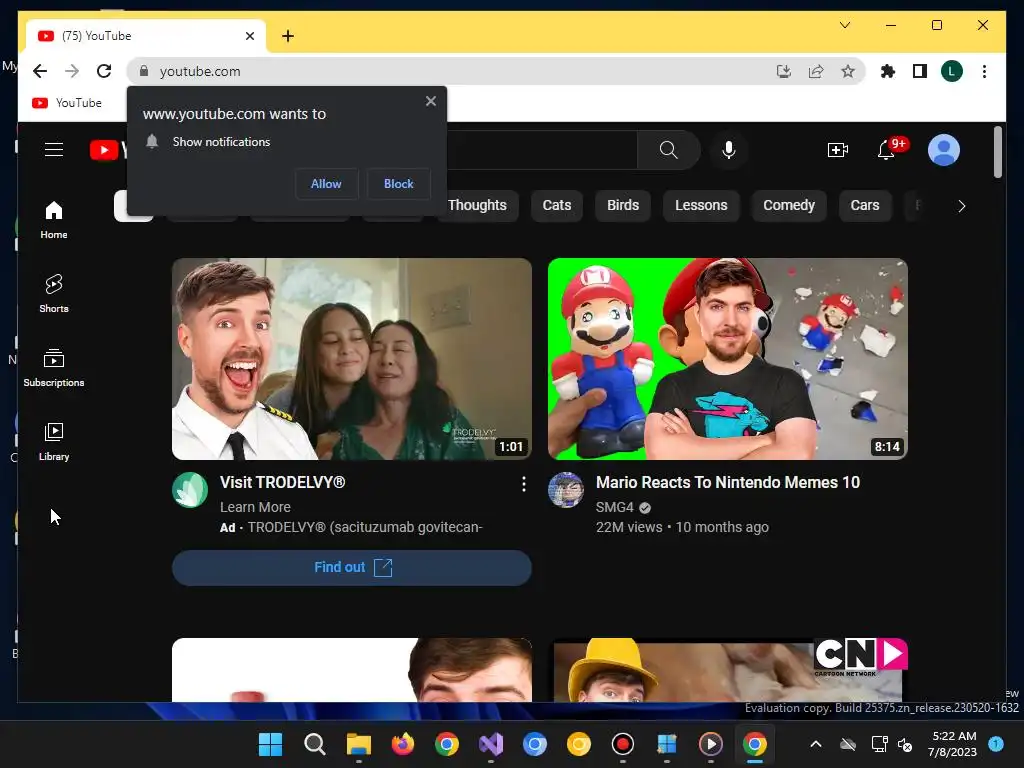Click the Learn More ad link
The image size is (1024, 768).
coord(255,507)
